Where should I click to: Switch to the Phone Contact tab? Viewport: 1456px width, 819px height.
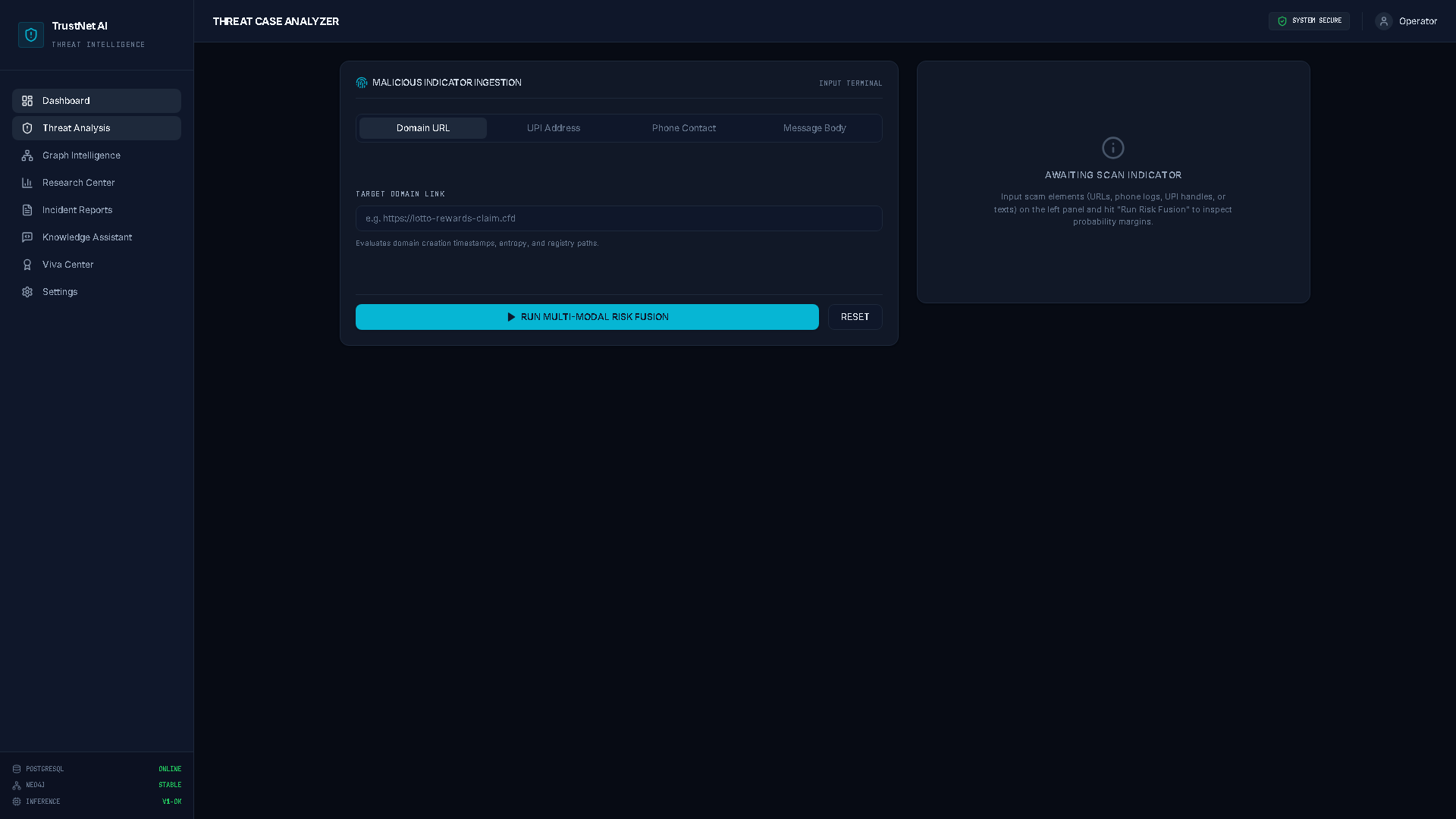click(x=684, y=128)
